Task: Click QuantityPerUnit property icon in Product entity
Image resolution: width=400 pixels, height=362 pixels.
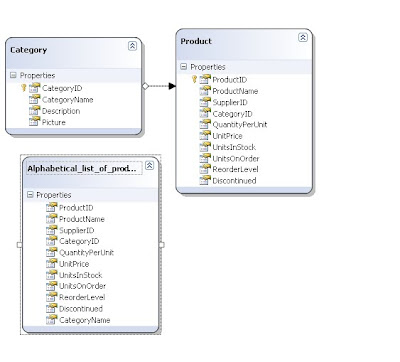Action: [205, 124]
